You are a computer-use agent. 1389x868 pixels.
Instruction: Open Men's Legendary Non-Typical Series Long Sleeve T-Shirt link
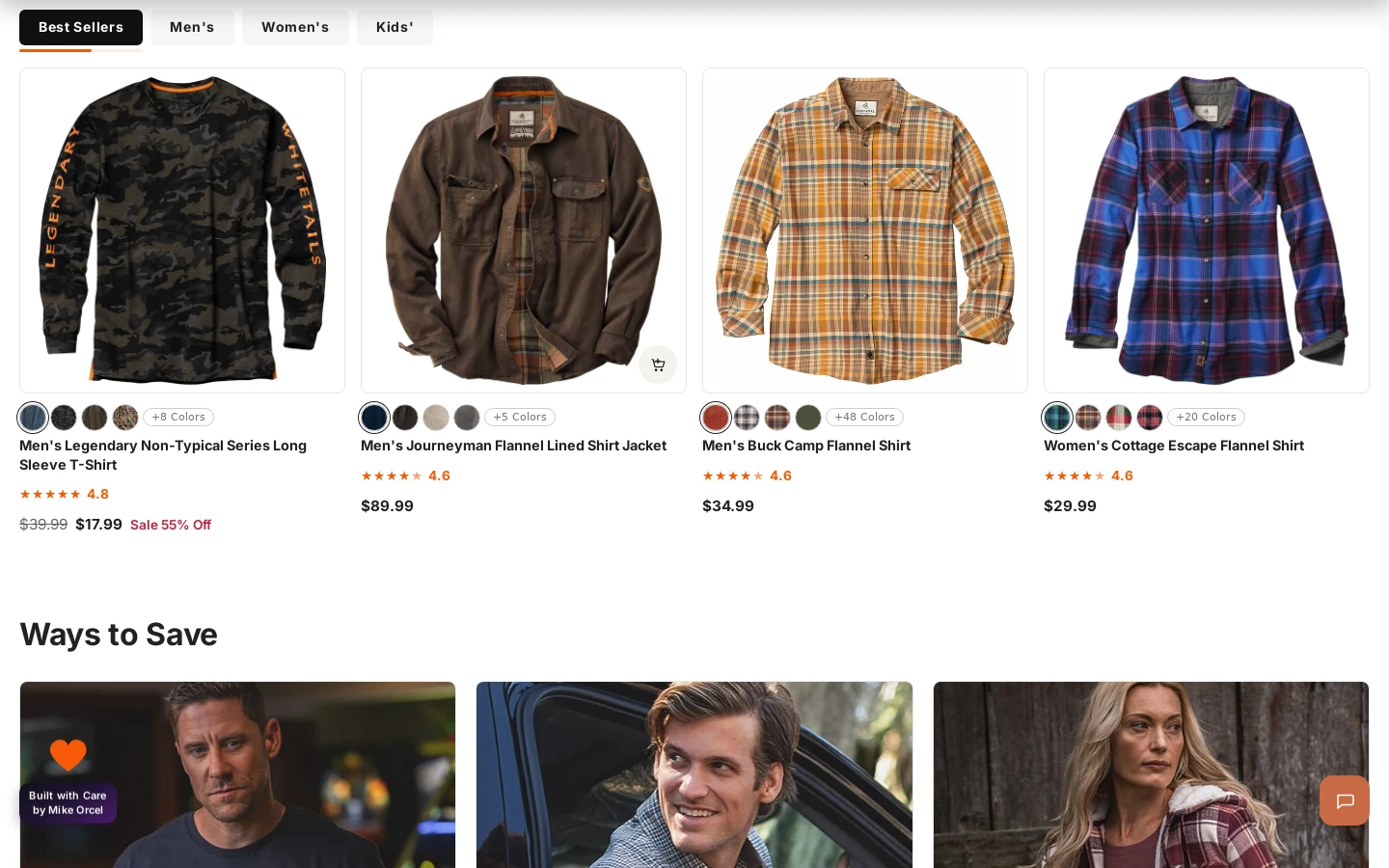pos(163,455)
